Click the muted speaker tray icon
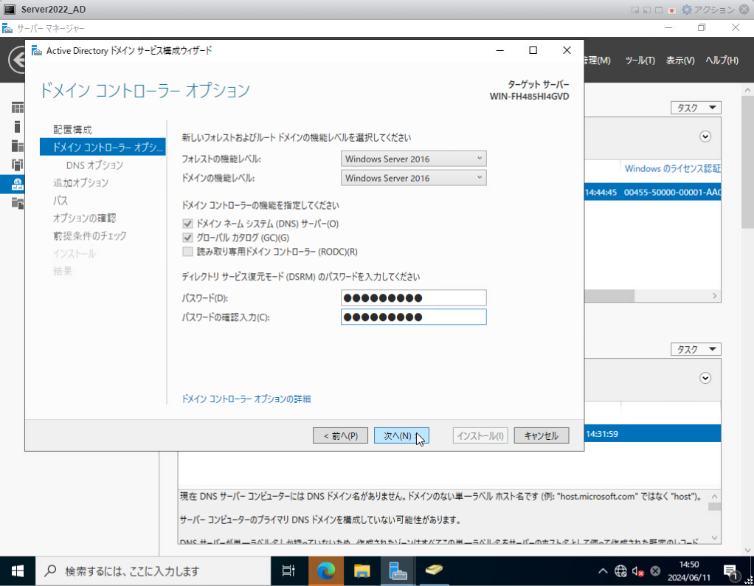 tap(638, 571)
